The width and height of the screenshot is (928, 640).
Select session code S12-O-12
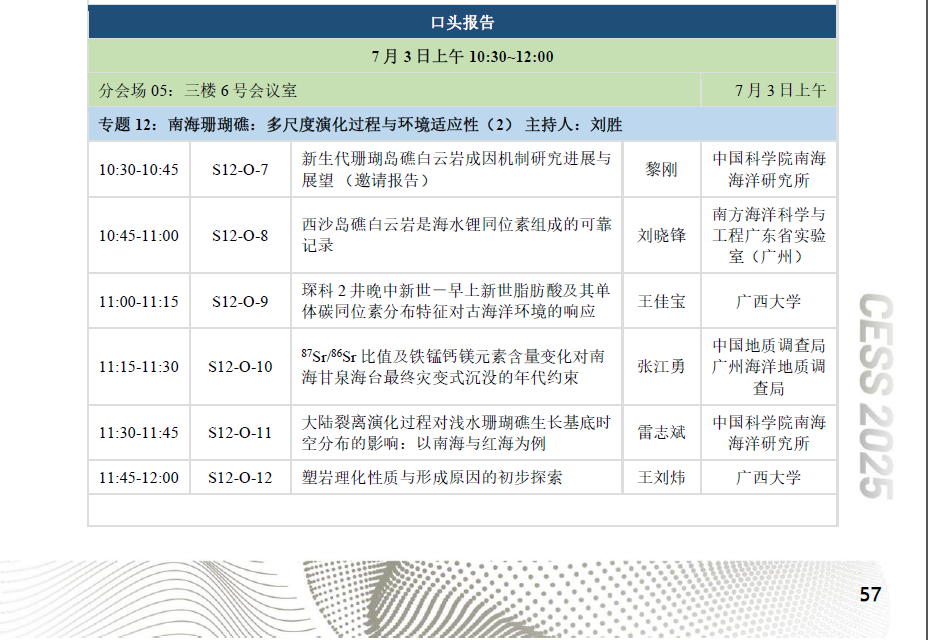pyautogui.click(x=240, y=477)
